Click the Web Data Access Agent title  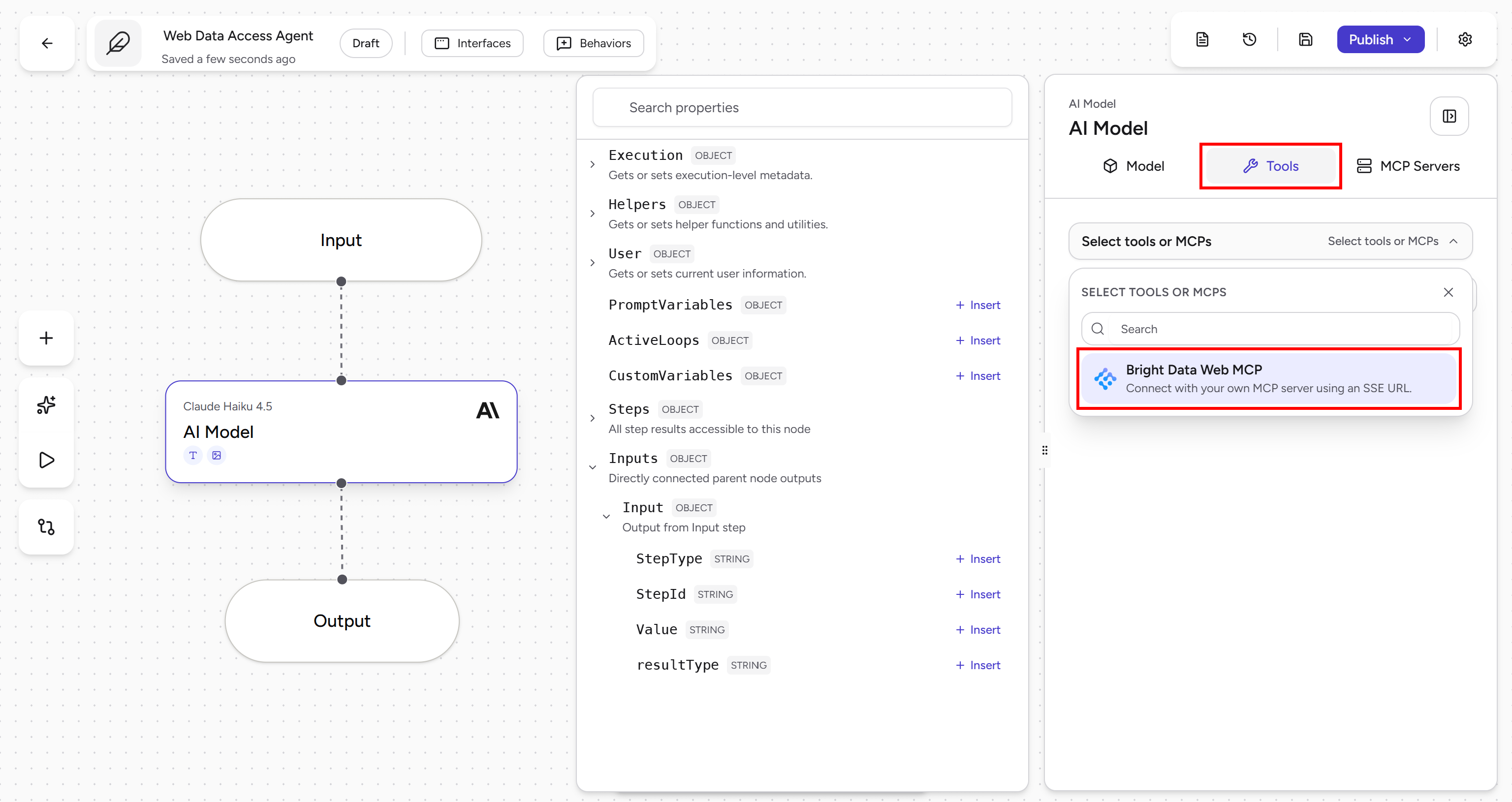coord(238,35)
